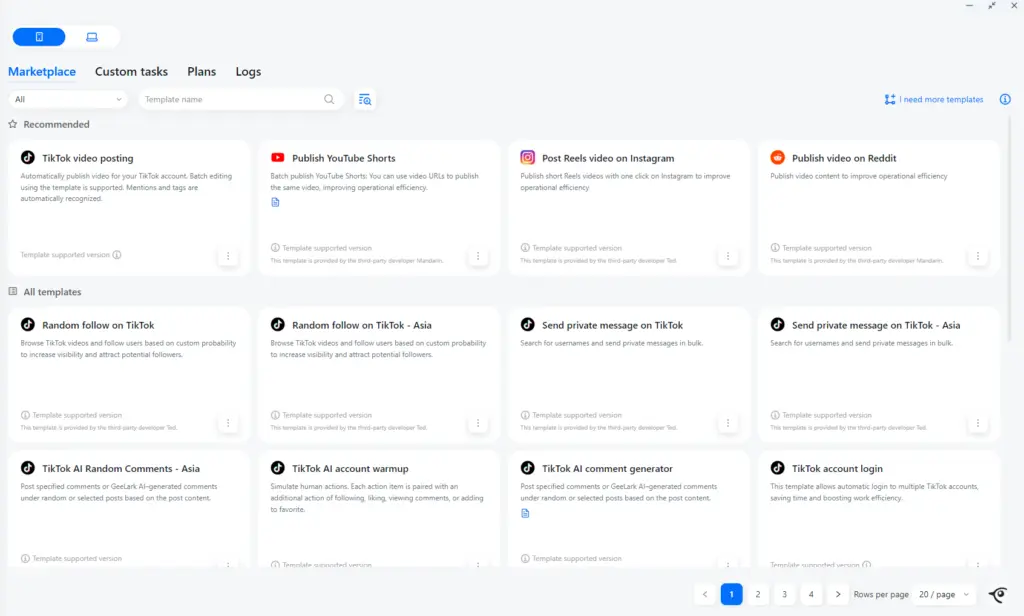Switch to the mobile phone view toggle
1024x616 pixels.
(39, 37)
